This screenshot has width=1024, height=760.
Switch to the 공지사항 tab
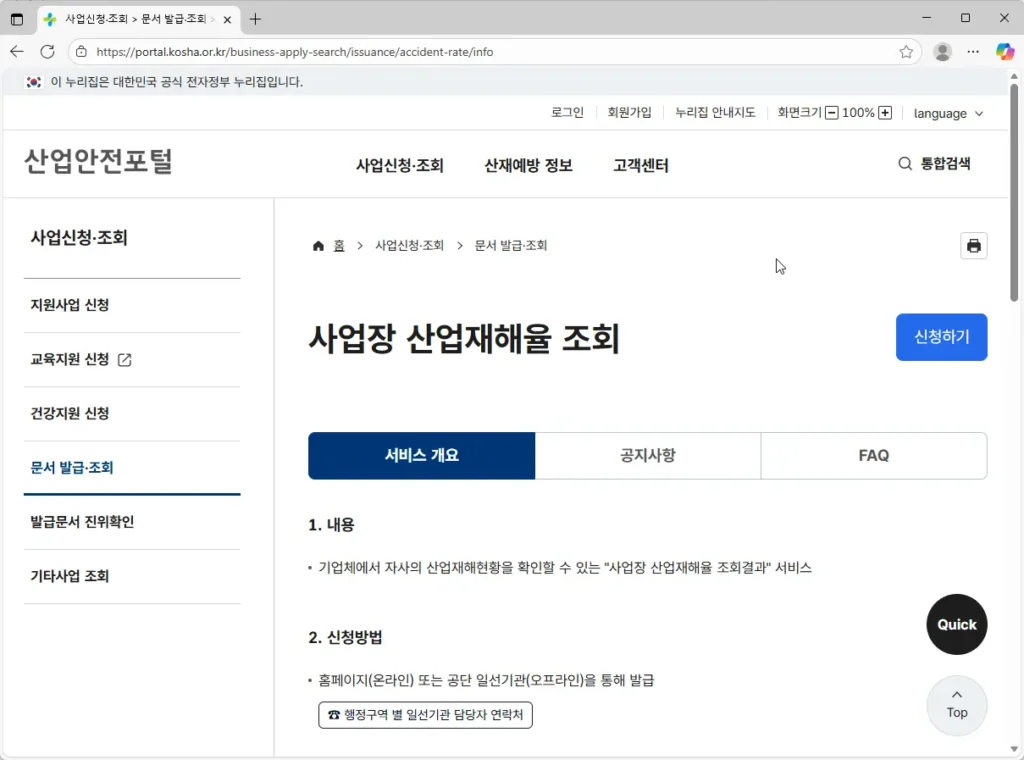click(647, 455)
